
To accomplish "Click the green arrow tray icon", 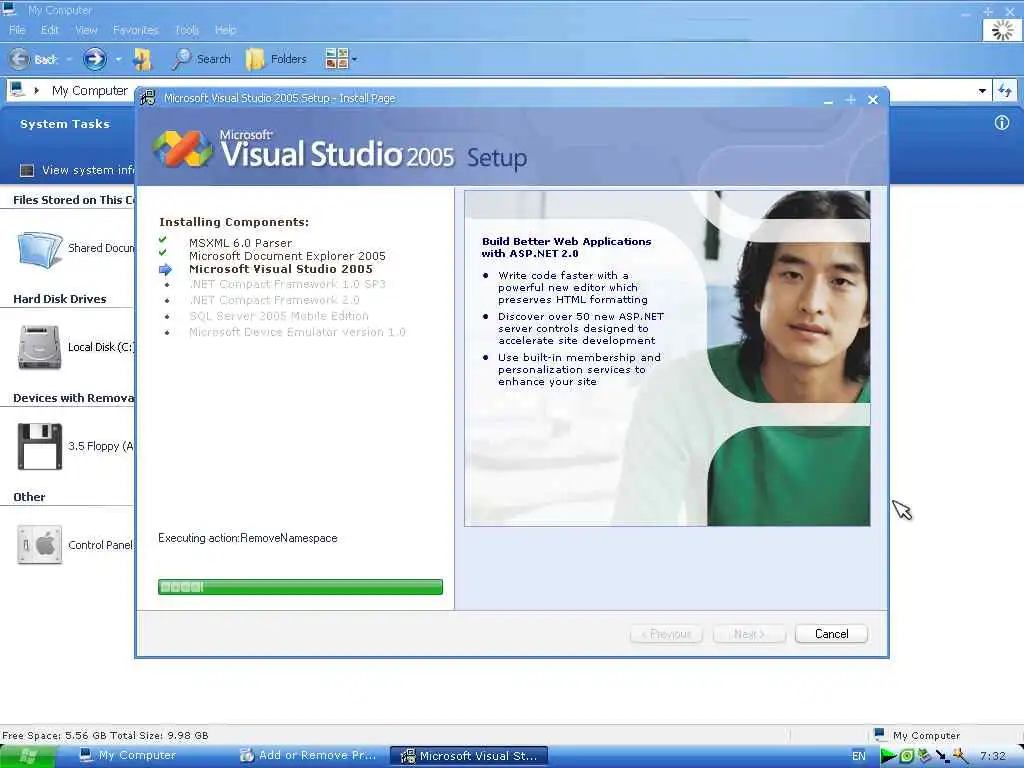I will [x=888, y=756].
